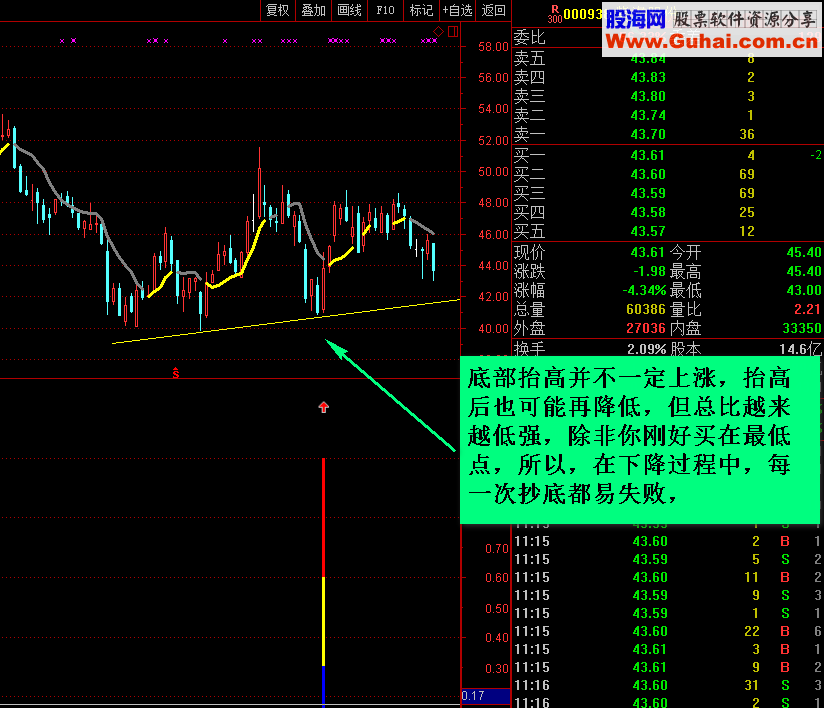The image size is (824, 708).
Task: Select the 卖一 price 43.70
Action: [x=648, y=134]
